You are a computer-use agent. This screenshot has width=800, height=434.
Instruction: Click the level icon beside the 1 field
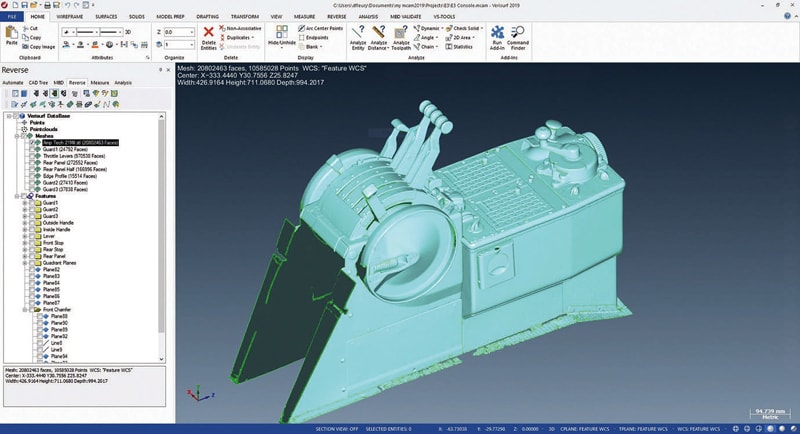pos(159,45)
